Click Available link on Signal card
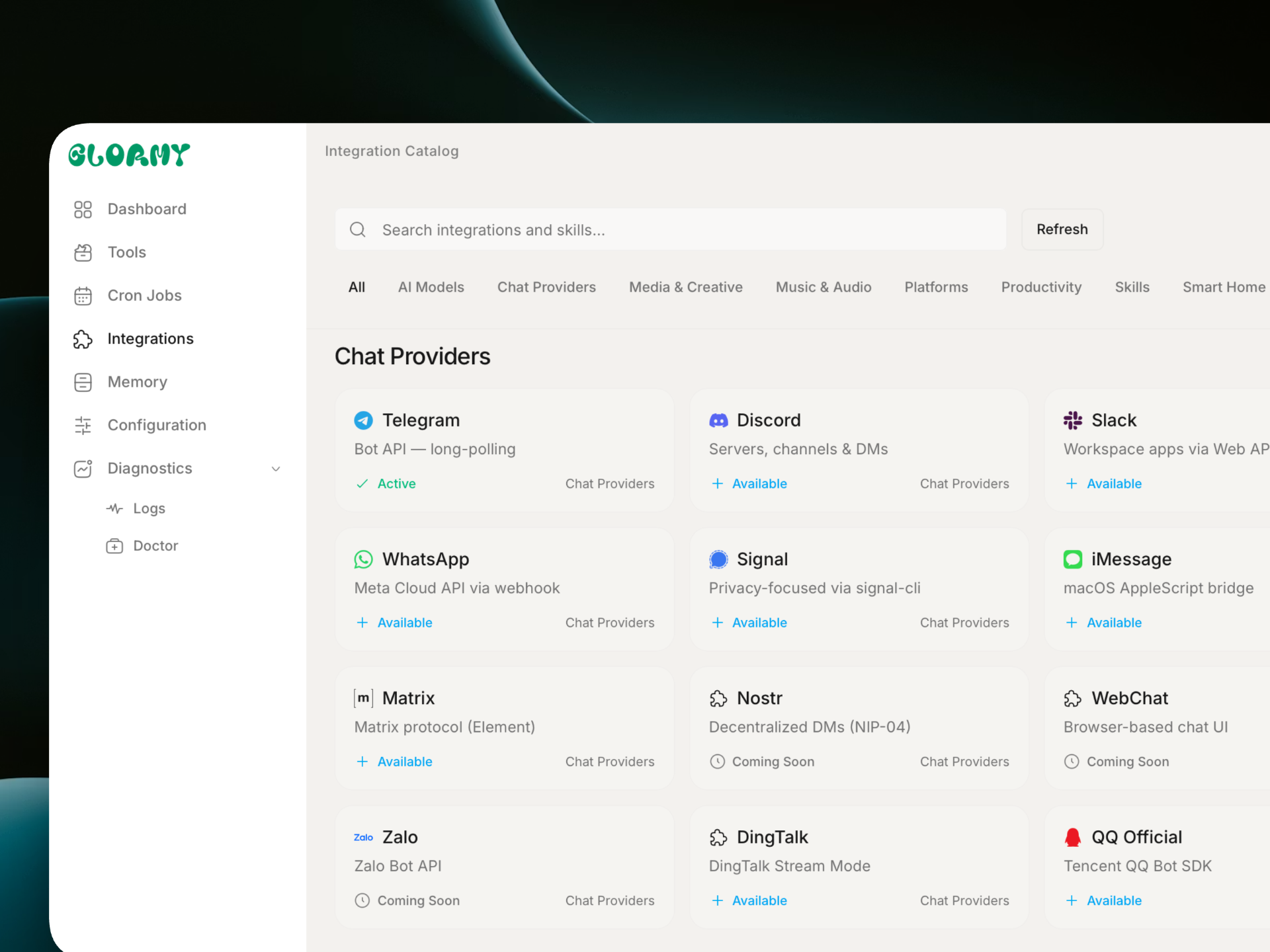Screen dimensions: 1270x952 point(759,623)
